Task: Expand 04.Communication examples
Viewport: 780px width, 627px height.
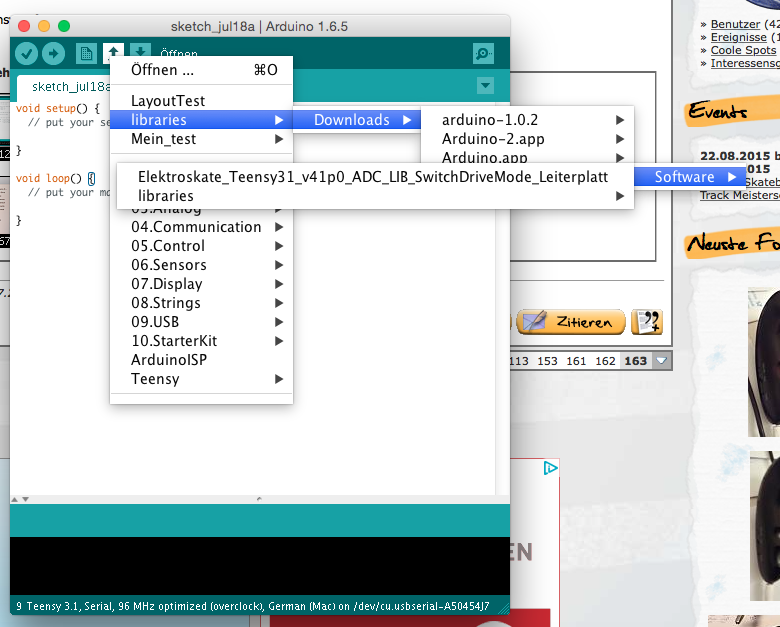Action: pyautogui.click(x=201, y=227)
